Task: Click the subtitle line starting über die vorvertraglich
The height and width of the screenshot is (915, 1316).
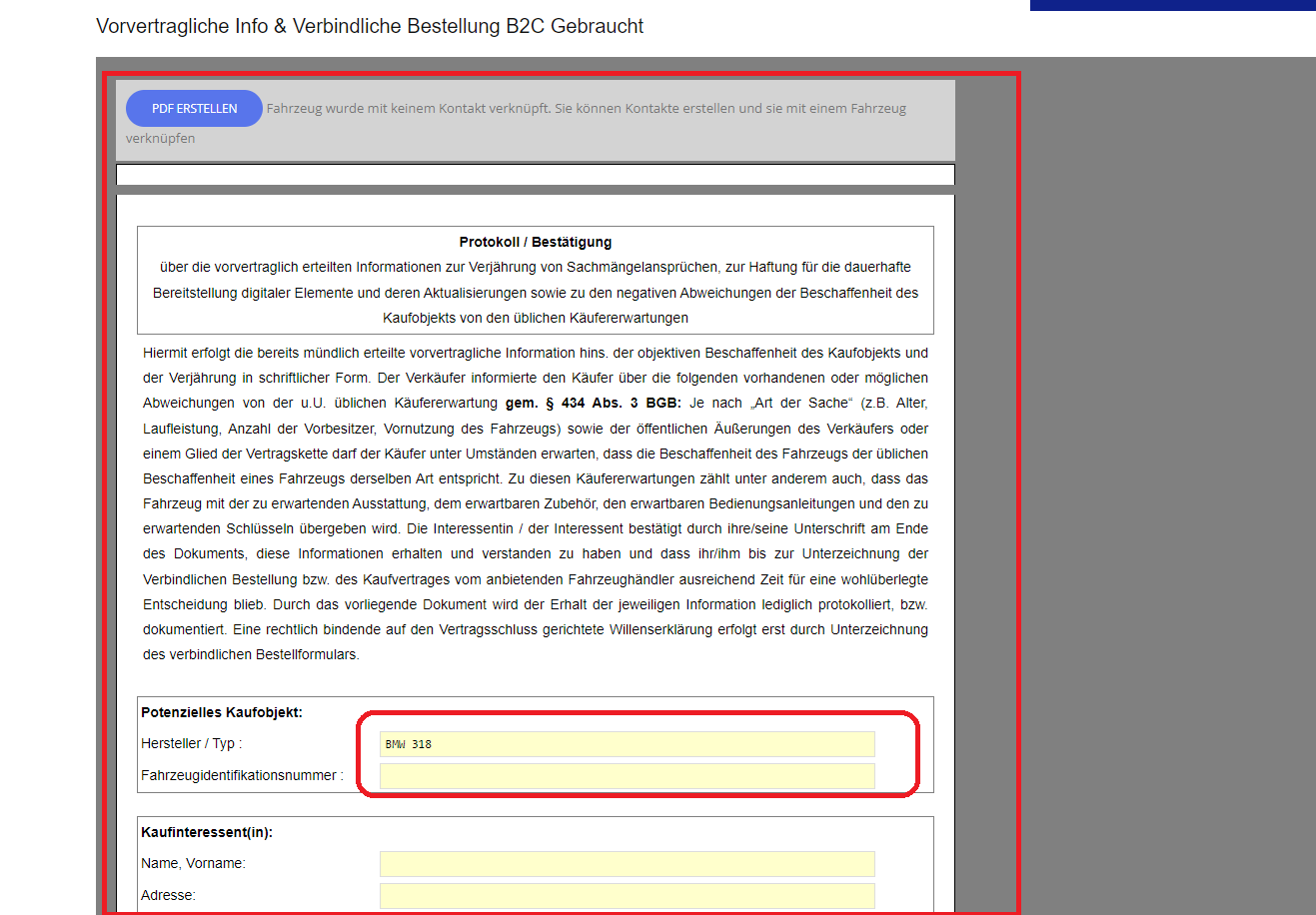Action: coord(536,267)
